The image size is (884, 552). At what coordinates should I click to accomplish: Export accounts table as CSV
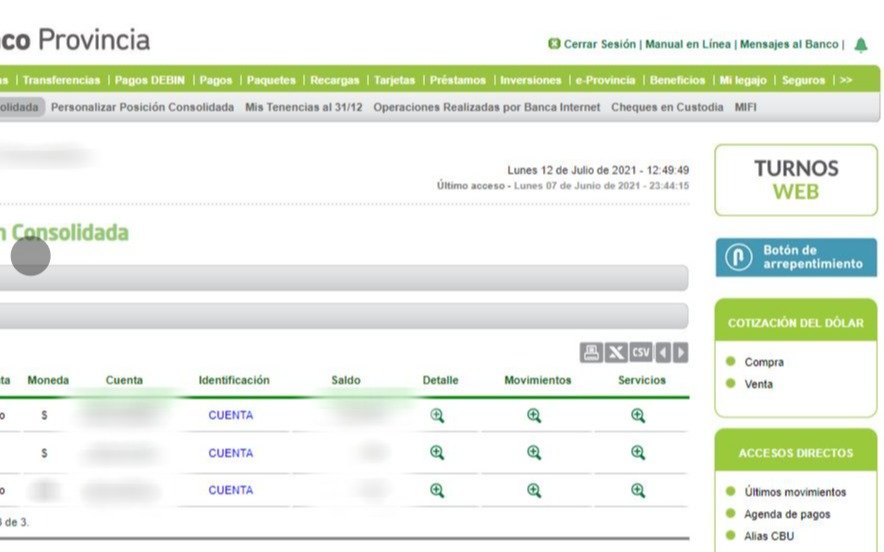tap(640, 353)
